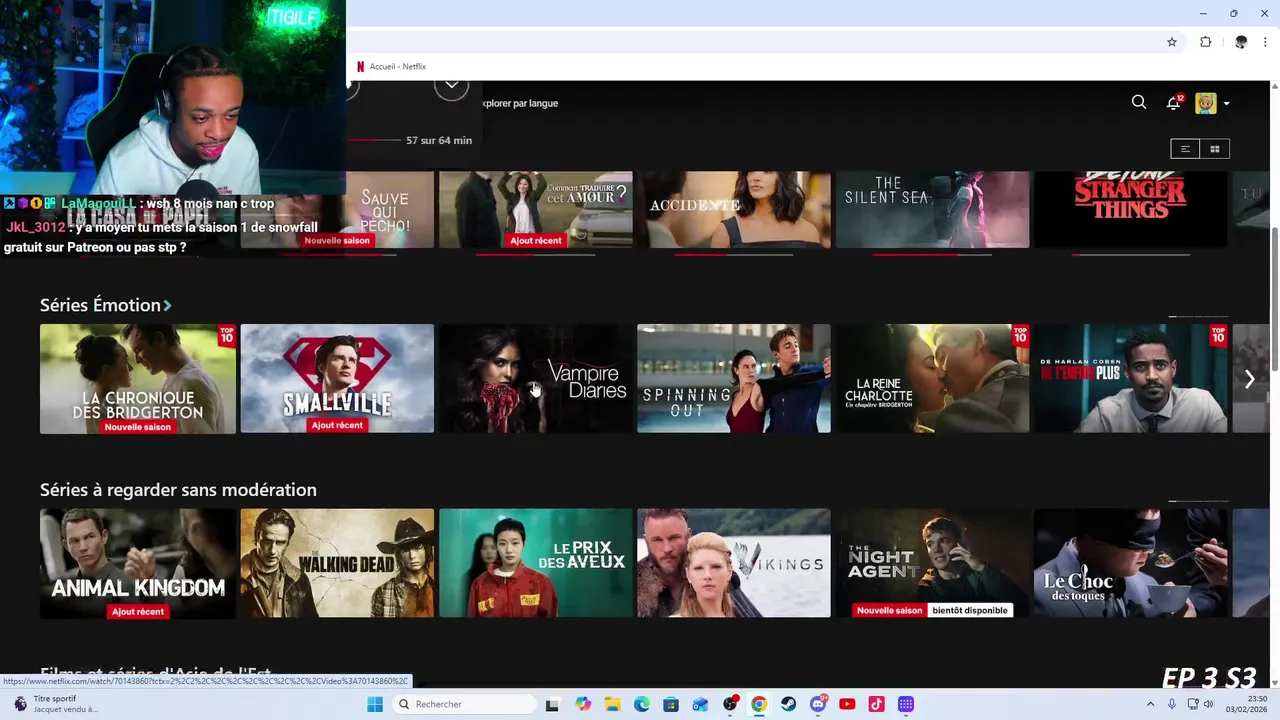Open Le Choc des toques thumbnail
The width and height of the screenshot is (1280, 720).
pos(1131,564)
